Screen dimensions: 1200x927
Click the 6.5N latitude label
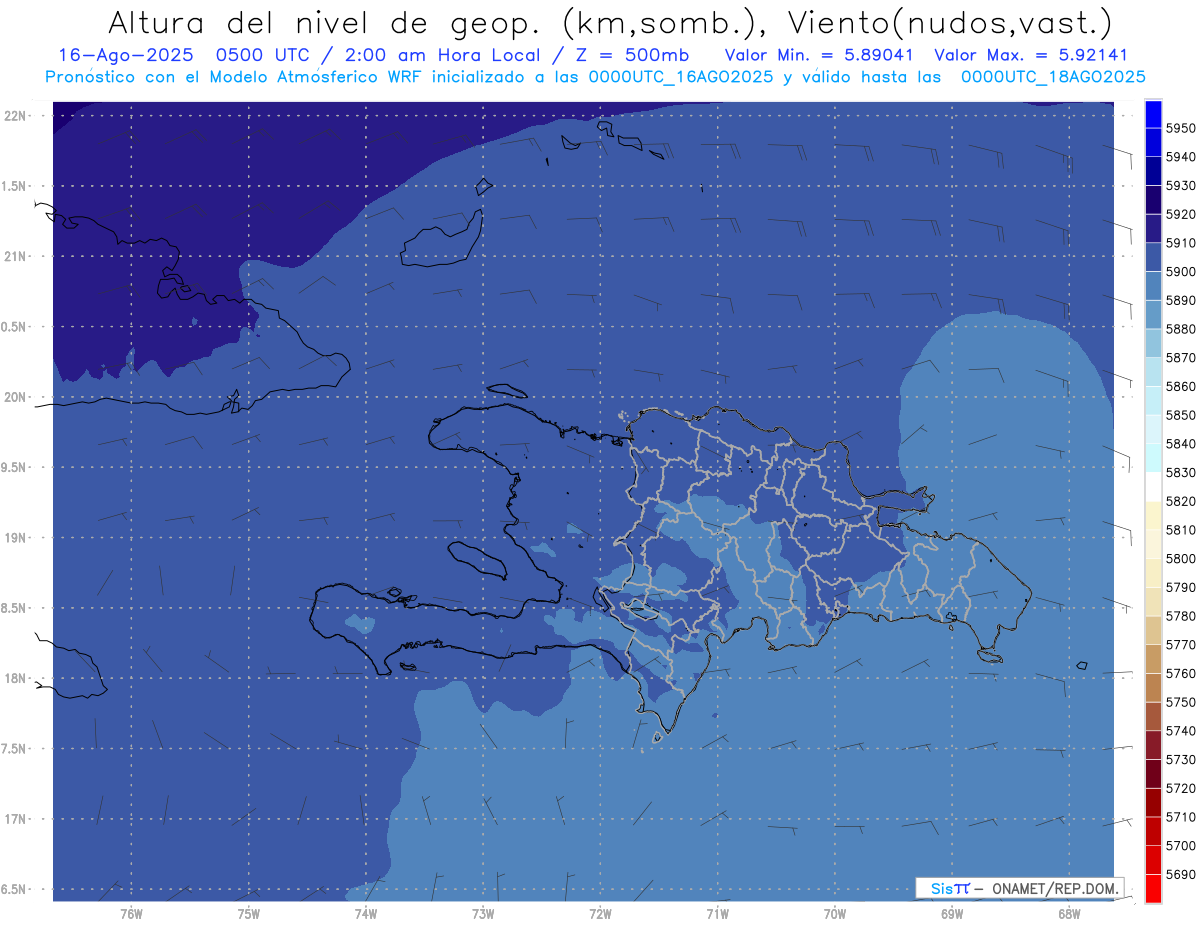(x=15, y=889)
